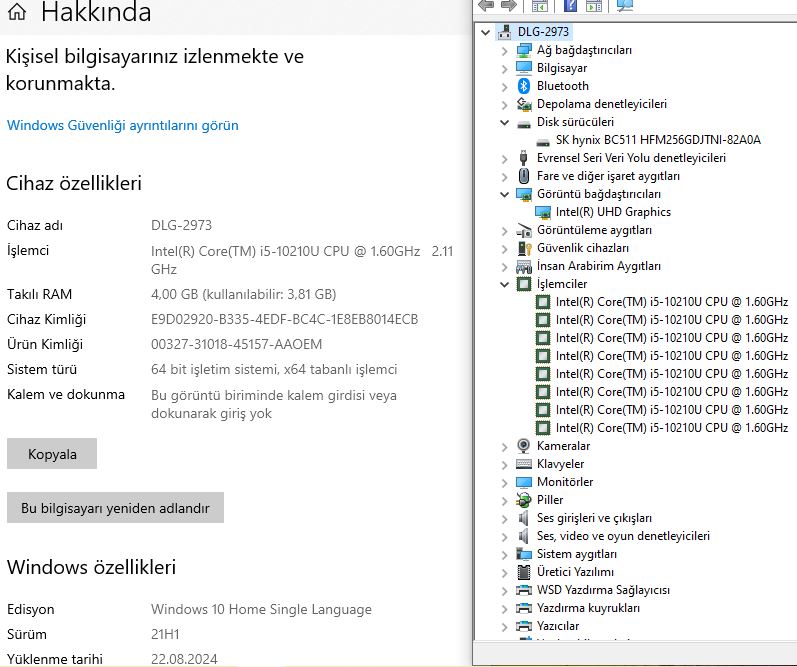Click the RAM value 4,00 GB (kullanılabilir: 3,81 GB)

[x=243, y=294]
